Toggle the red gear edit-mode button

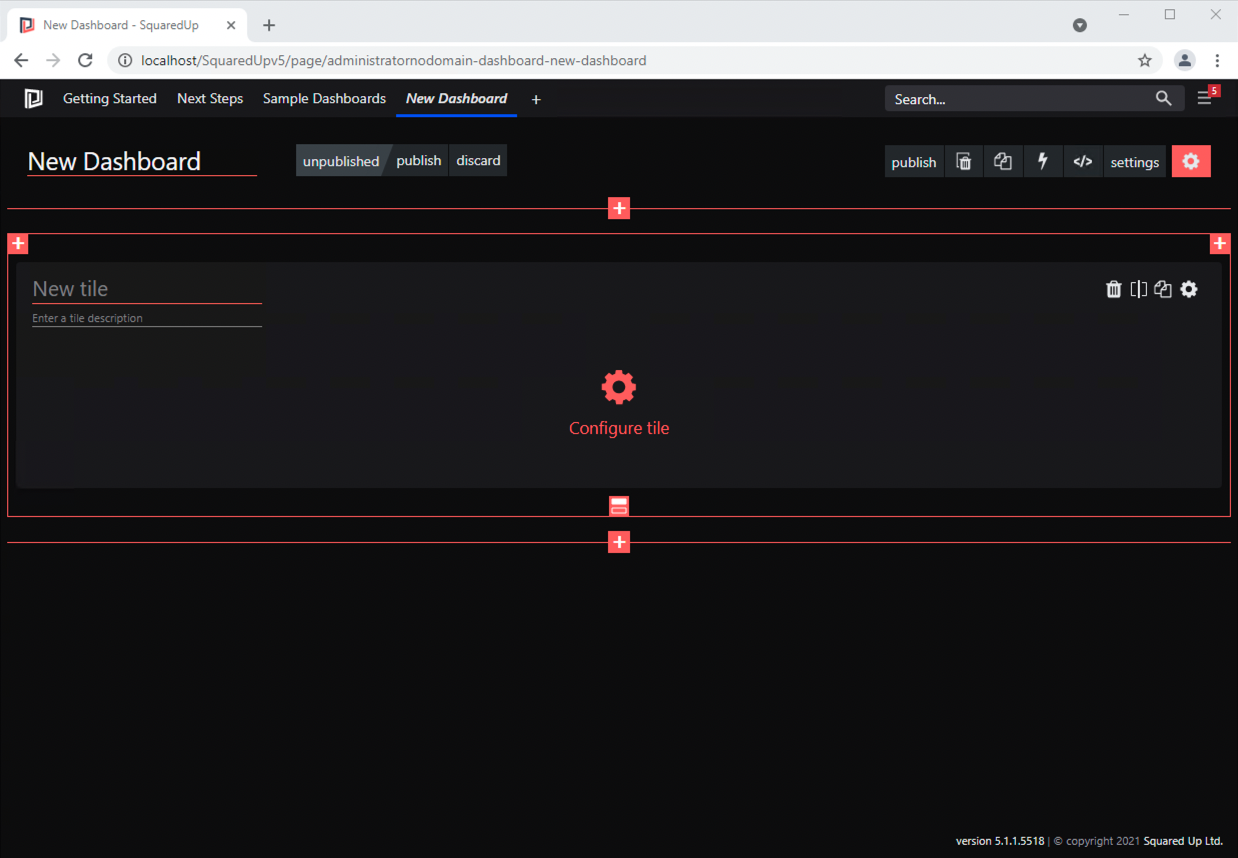[1191, 161]
